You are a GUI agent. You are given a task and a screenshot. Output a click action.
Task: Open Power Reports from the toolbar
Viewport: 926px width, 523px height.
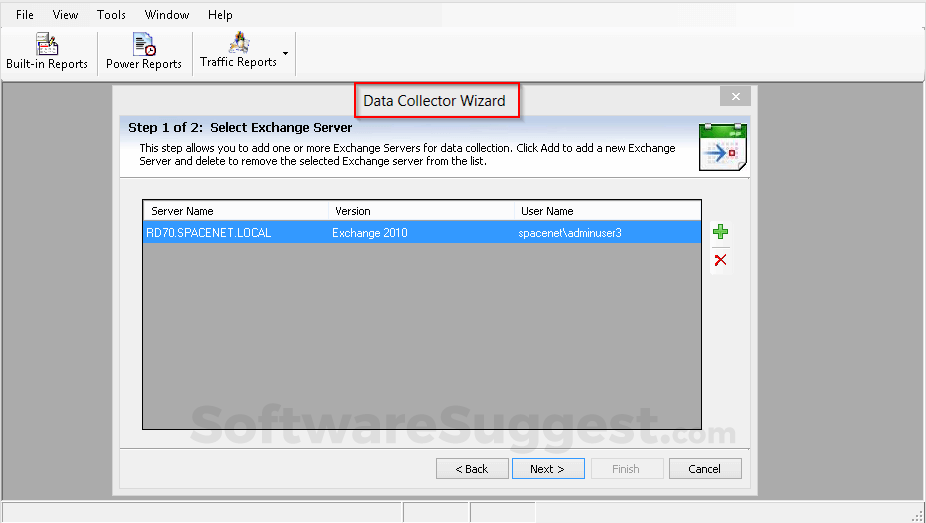144,53
